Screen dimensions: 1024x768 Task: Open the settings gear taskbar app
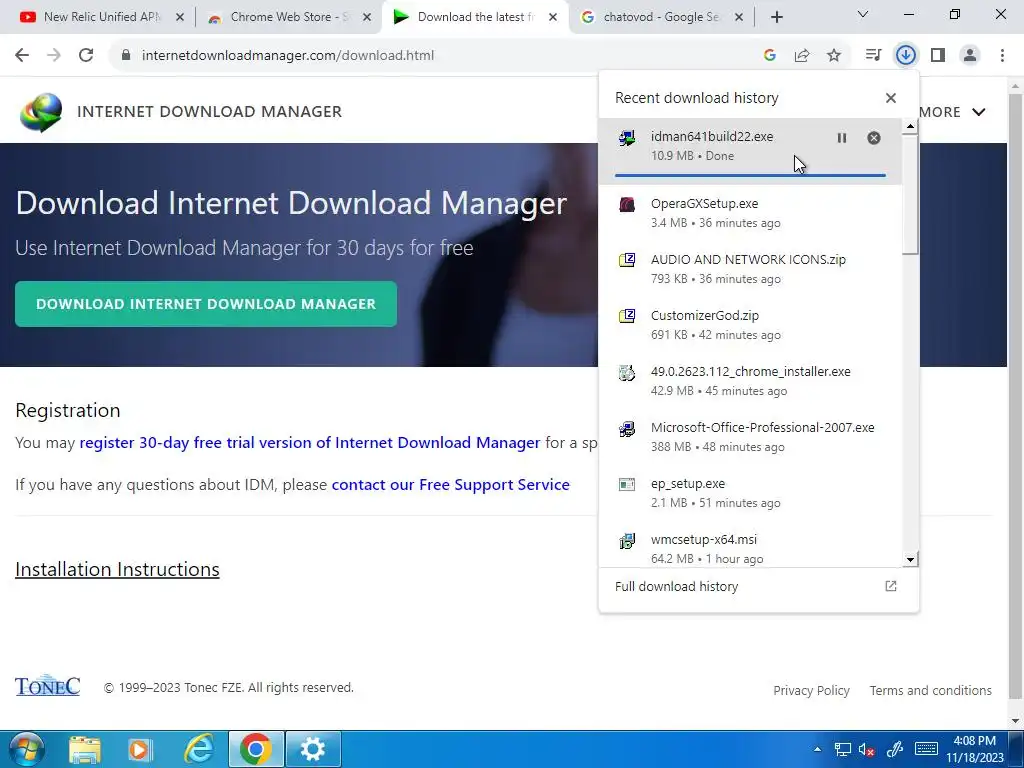pos(313,749)
